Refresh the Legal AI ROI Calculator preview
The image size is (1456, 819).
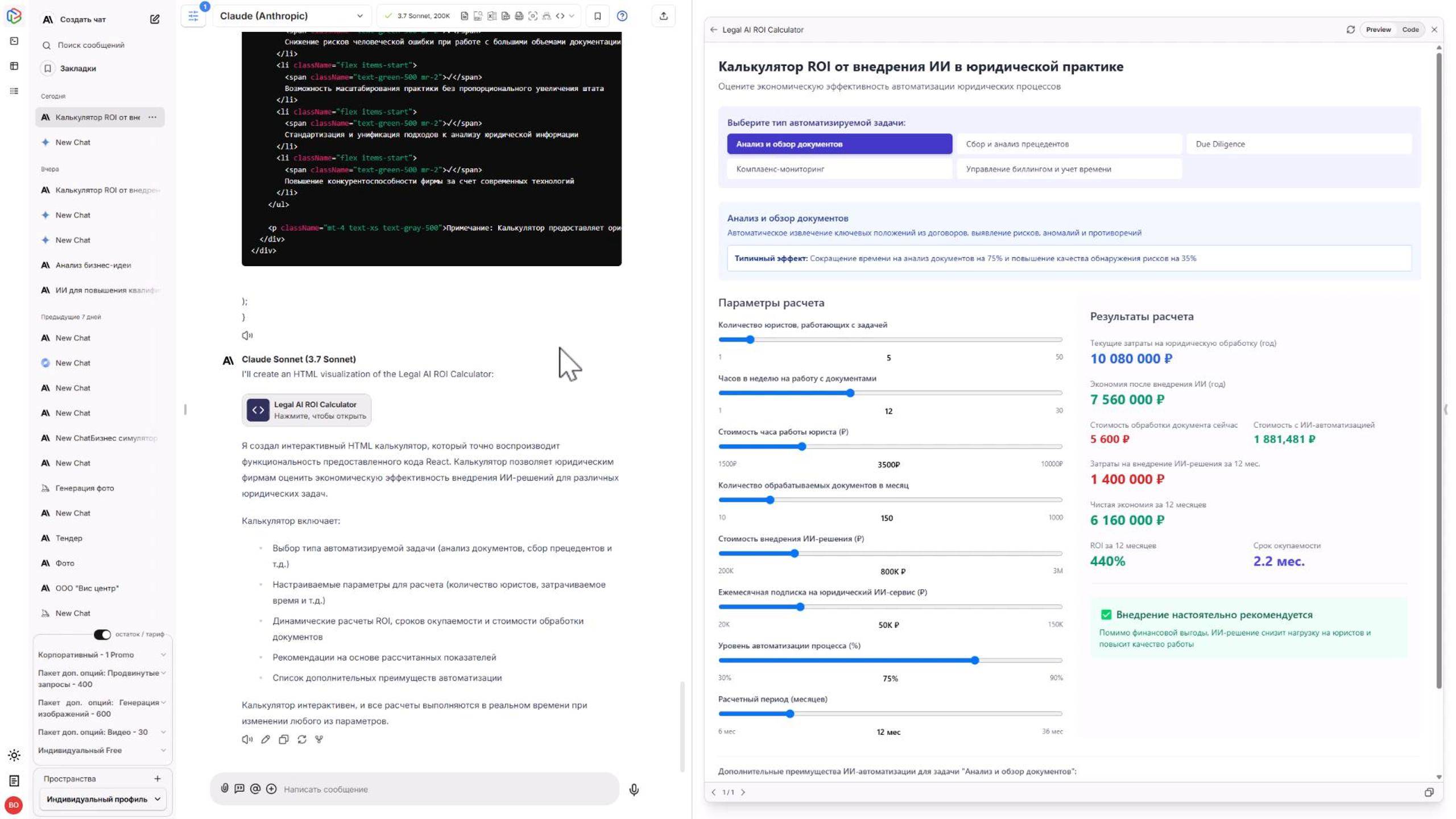[1350, 30]
